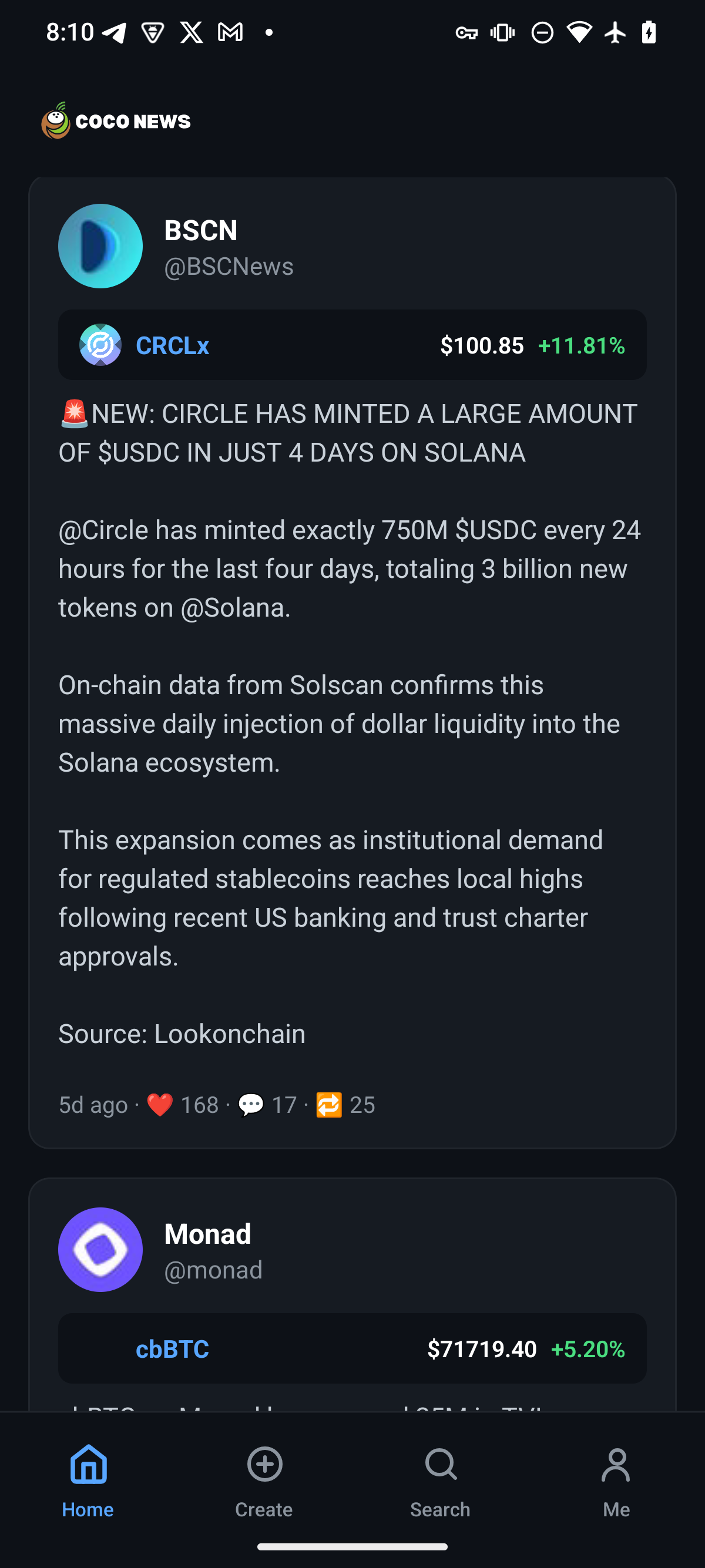Tap the Search magnifier icon
Image resolution: width=705 pixels, height=1568 pixels.
pyautogui.click(x=439, y=1465)
